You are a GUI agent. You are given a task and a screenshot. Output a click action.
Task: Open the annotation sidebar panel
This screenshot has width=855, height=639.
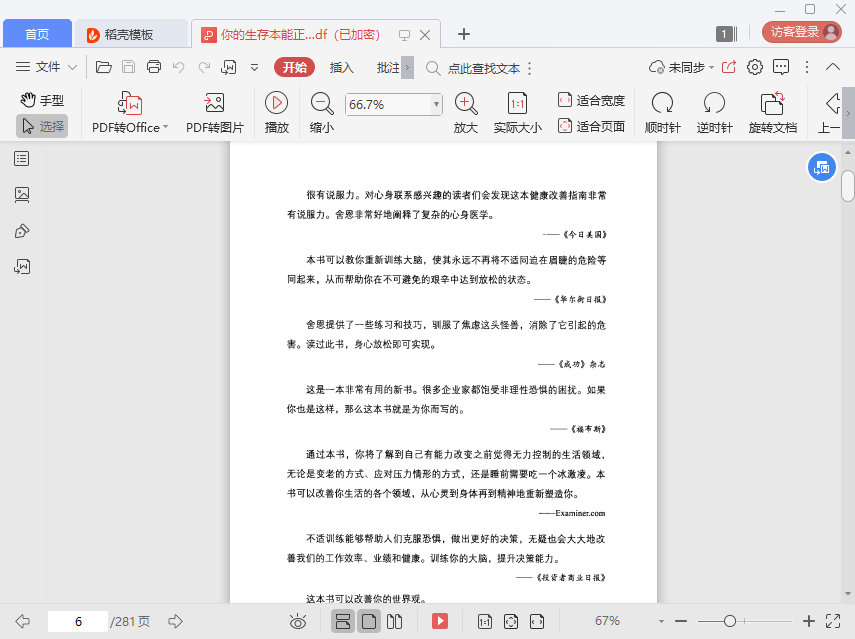(x=22, y=231)
